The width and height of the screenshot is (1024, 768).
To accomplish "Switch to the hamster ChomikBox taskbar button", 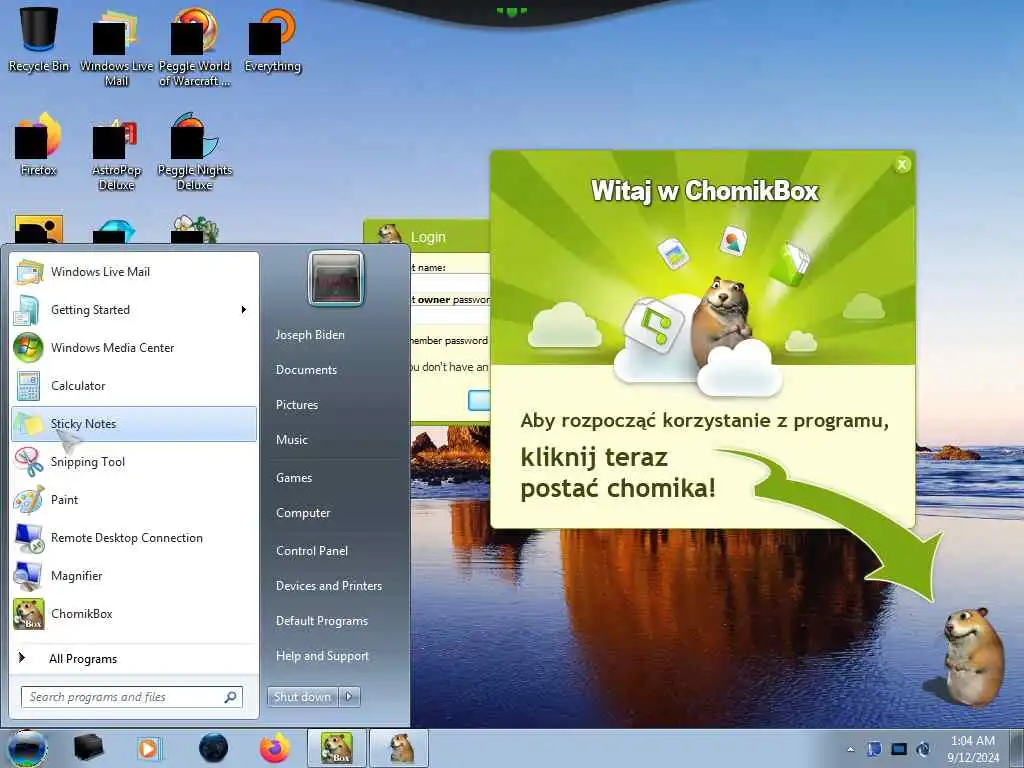I will tap(400, 748).
